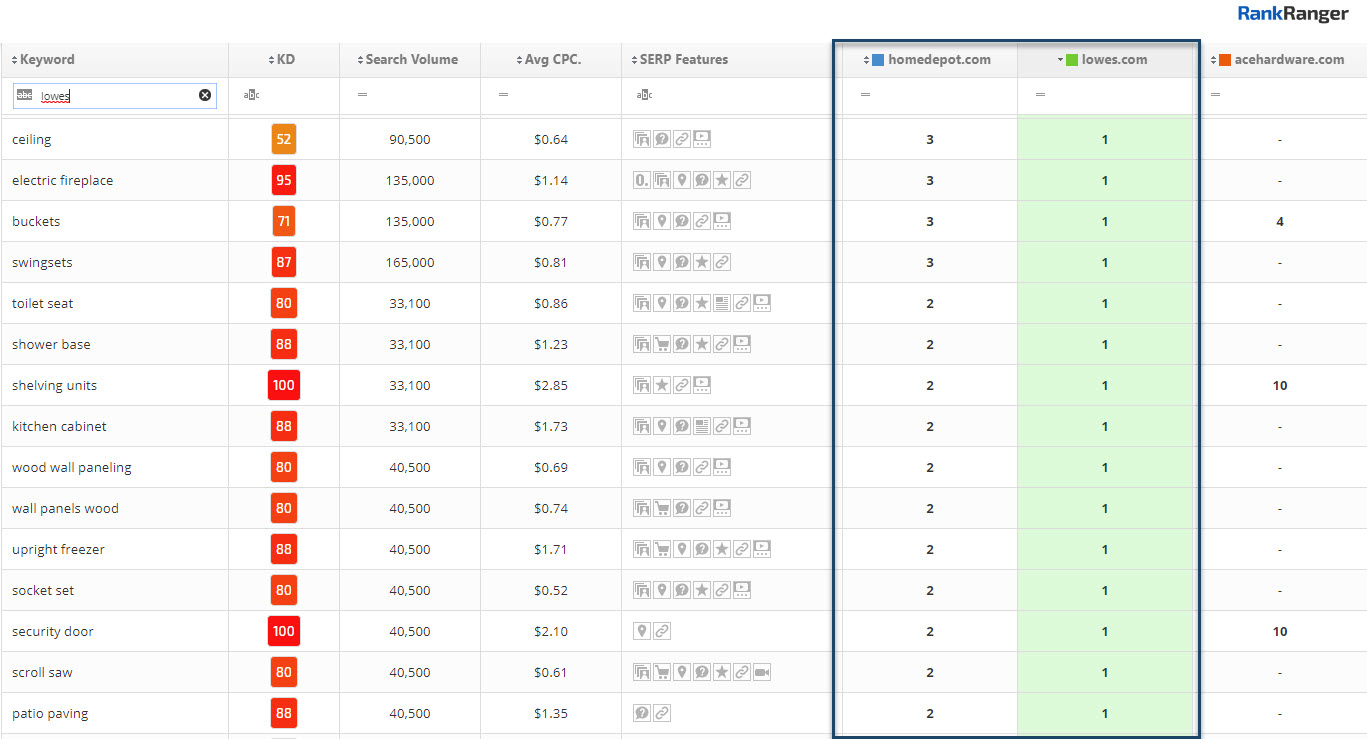Open the Keyword filter operator menu
This screenshot has width=1367, height=739.
24,95
